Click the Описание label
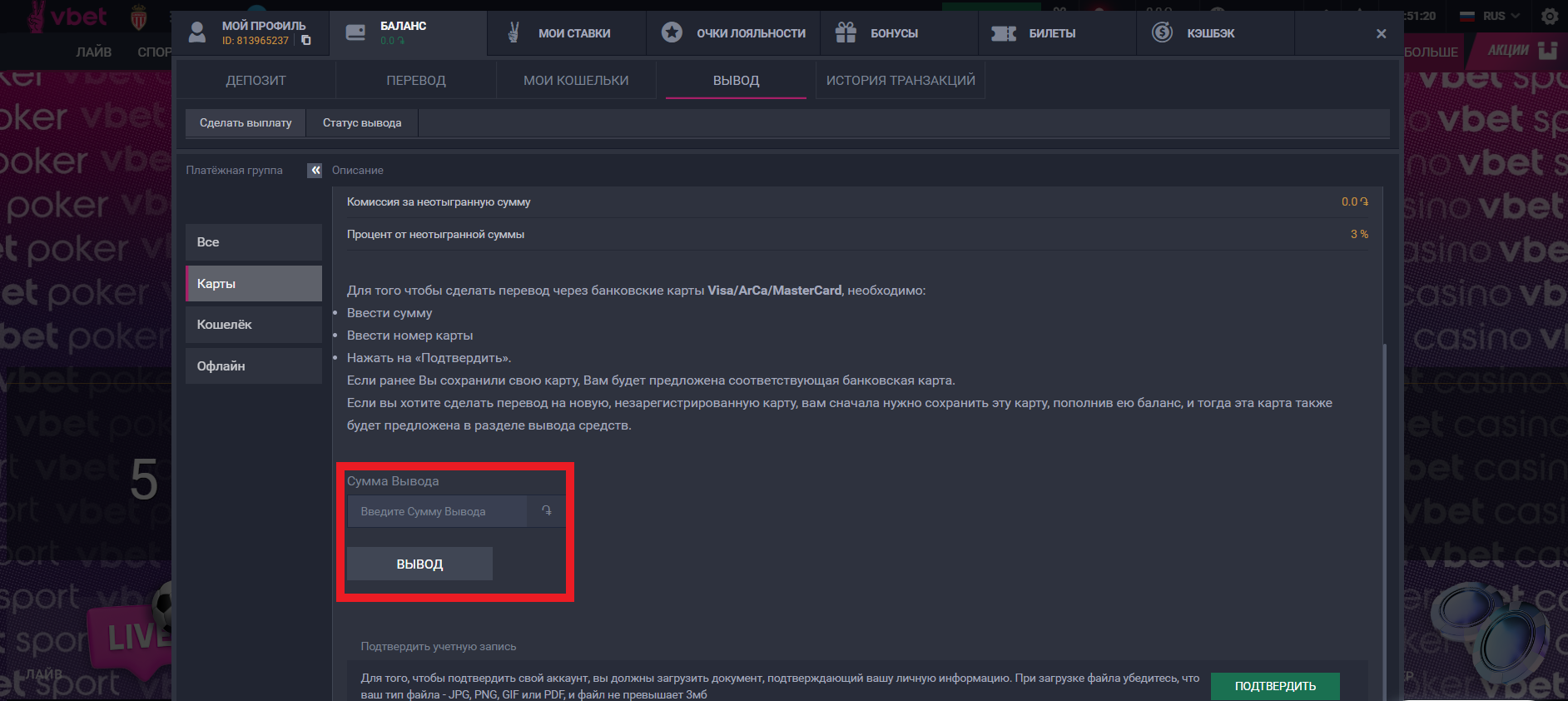Image resolution: width=1568 pixels, height=701 pixels. [358, 170]
